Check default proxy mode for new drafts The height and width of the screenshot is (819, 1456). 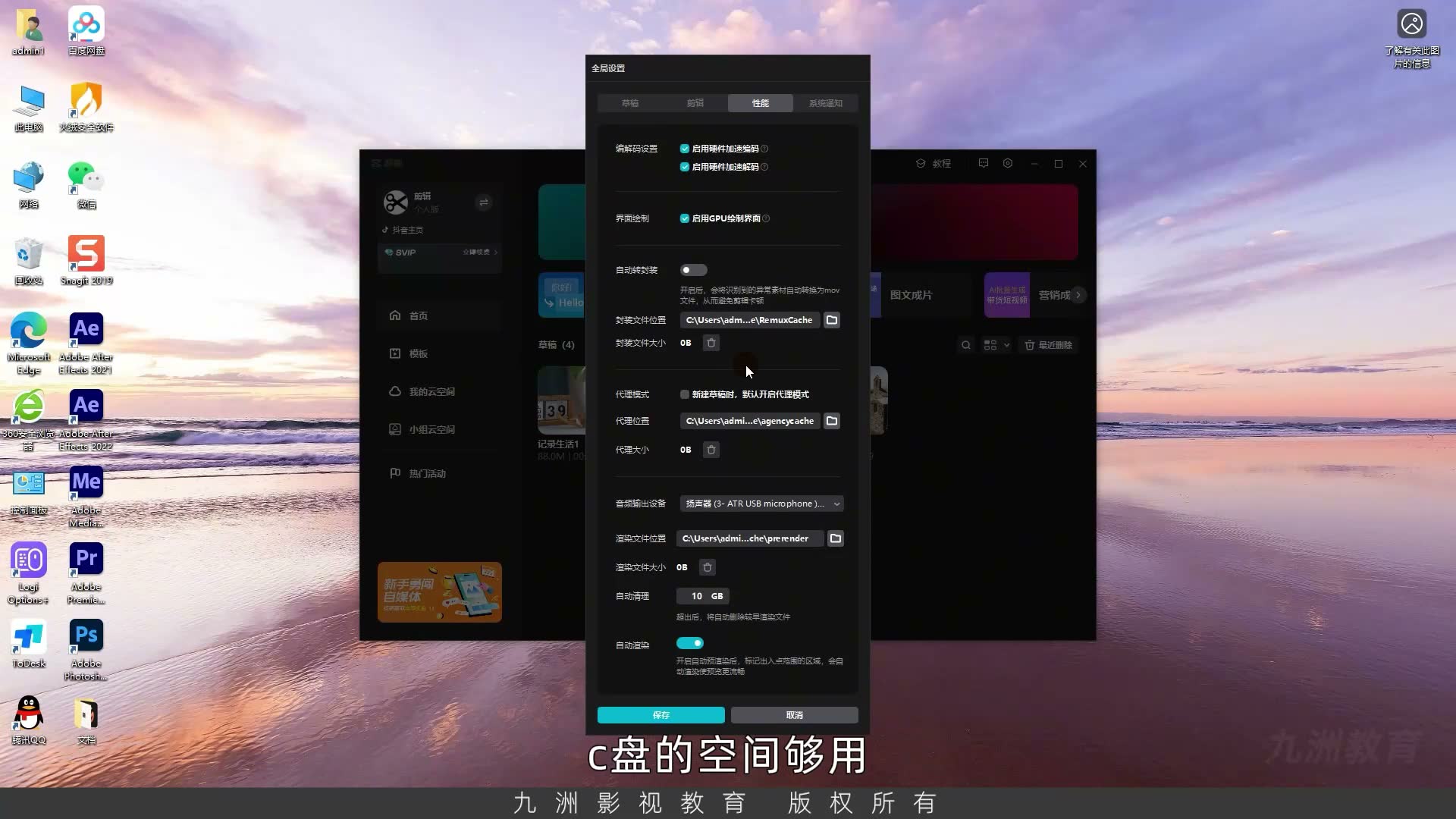pyautogui.click(x=685, y=394)
